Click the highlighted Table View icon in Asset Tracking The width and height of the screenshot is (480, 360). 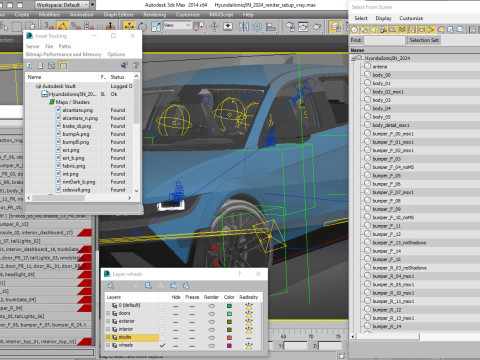63,66
